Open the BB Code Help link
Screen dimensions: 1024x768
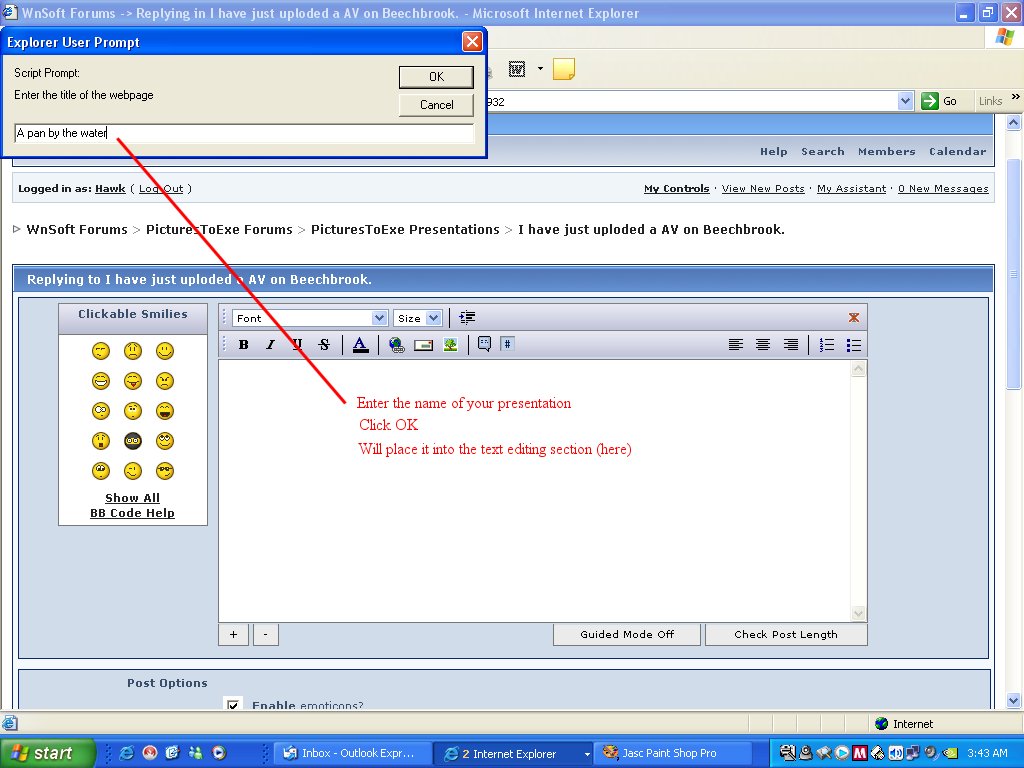point(133,513)
